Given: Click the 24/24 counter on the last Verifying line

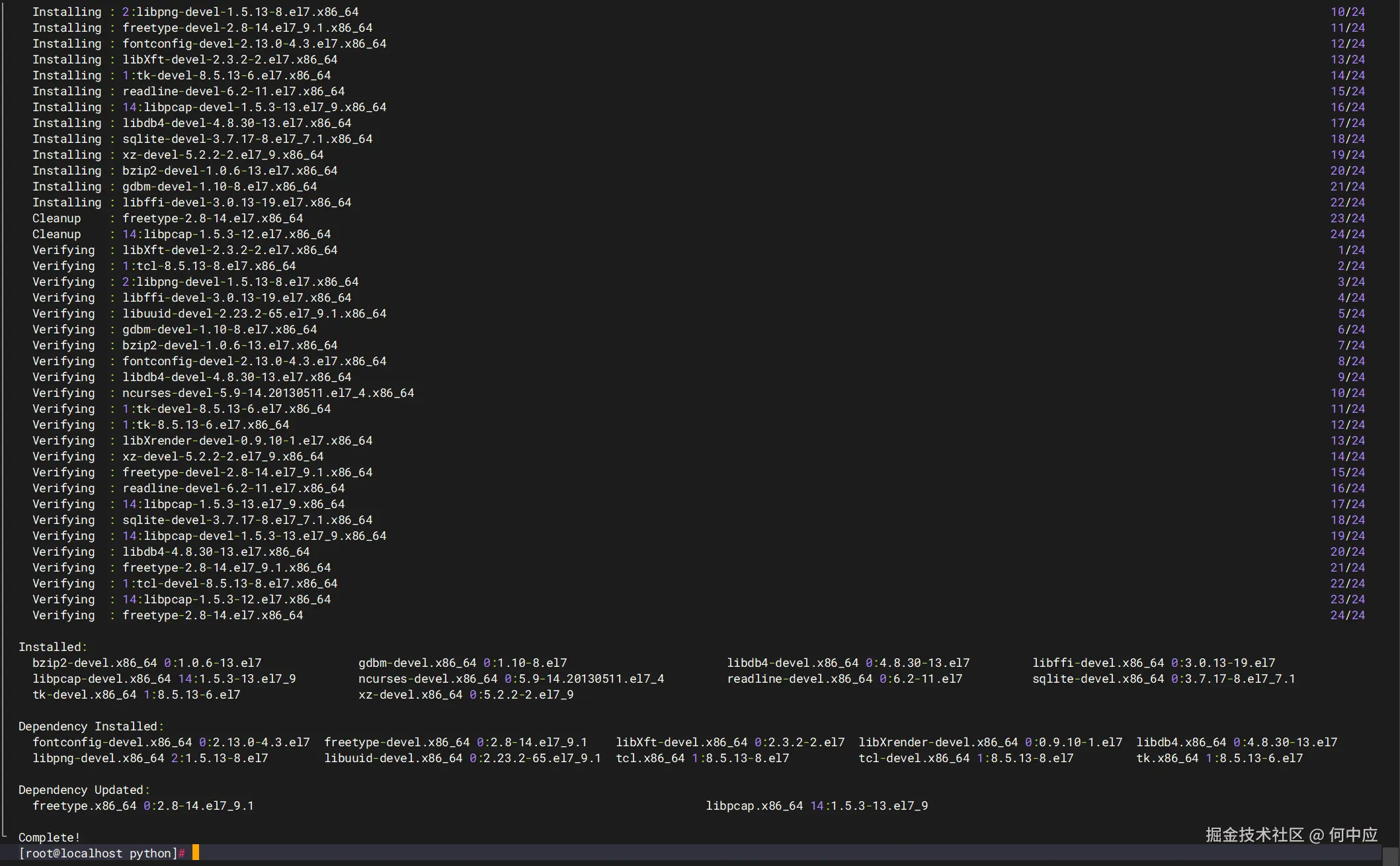Looking at the screenshot, I should [x=1347, y=615].
